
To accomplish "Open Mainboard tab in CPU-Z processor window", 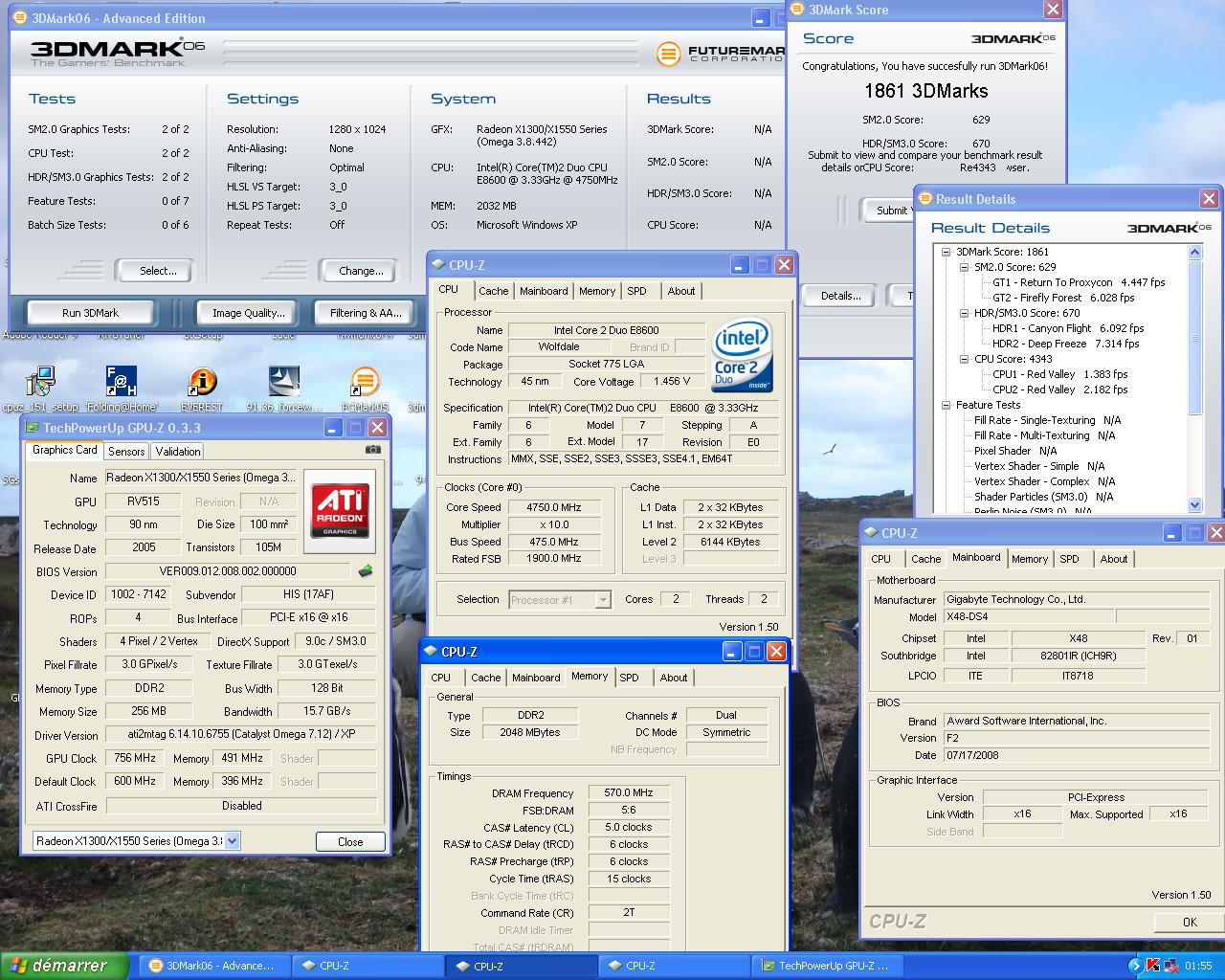I will (x=544, y=291).
